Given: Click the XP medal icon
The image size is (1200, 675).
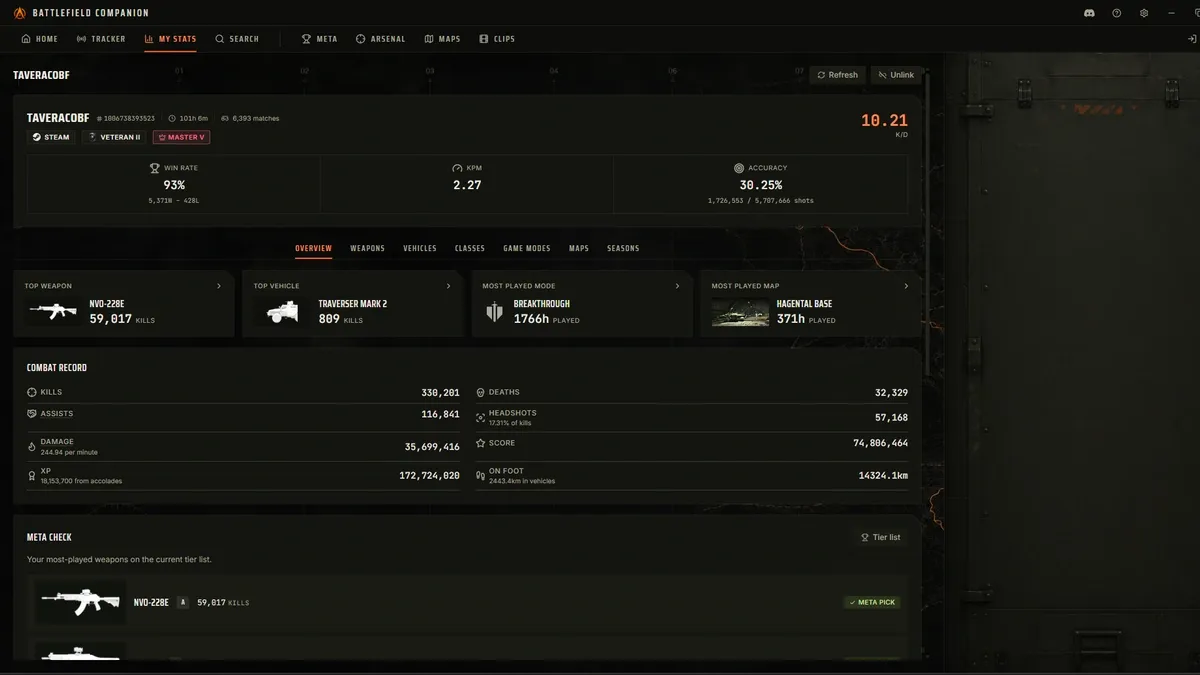Looking at the screenshot, I should click(32, 476).
